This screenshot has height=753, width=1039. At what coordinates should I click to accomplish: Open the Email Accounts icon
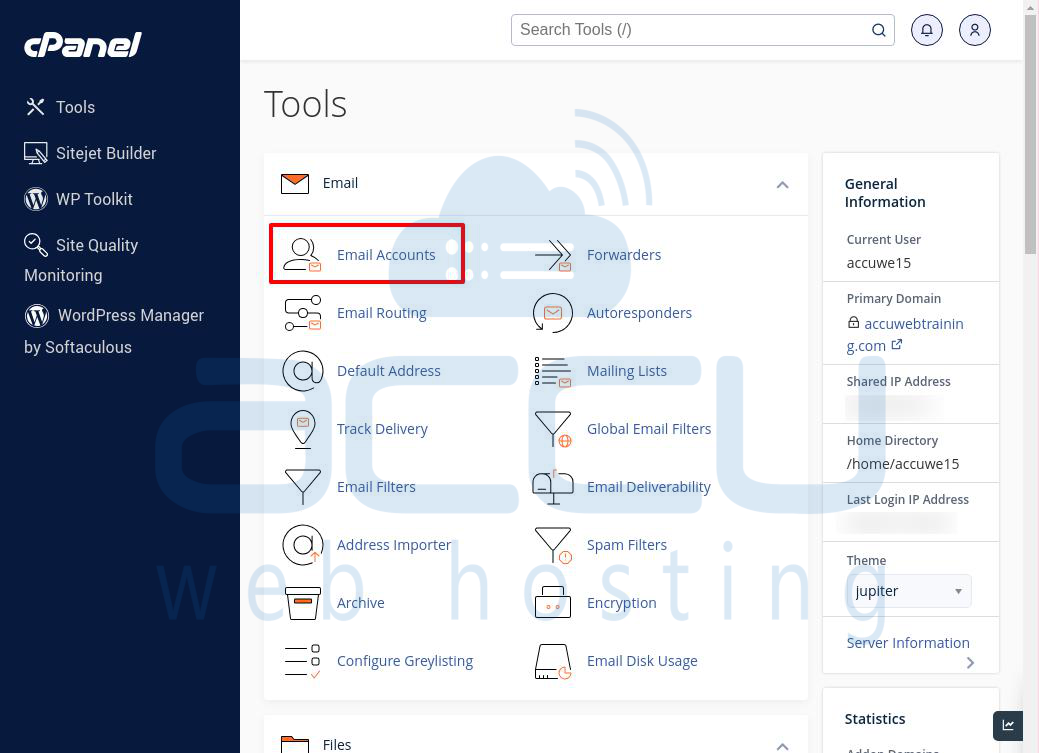tap(301, 253)
